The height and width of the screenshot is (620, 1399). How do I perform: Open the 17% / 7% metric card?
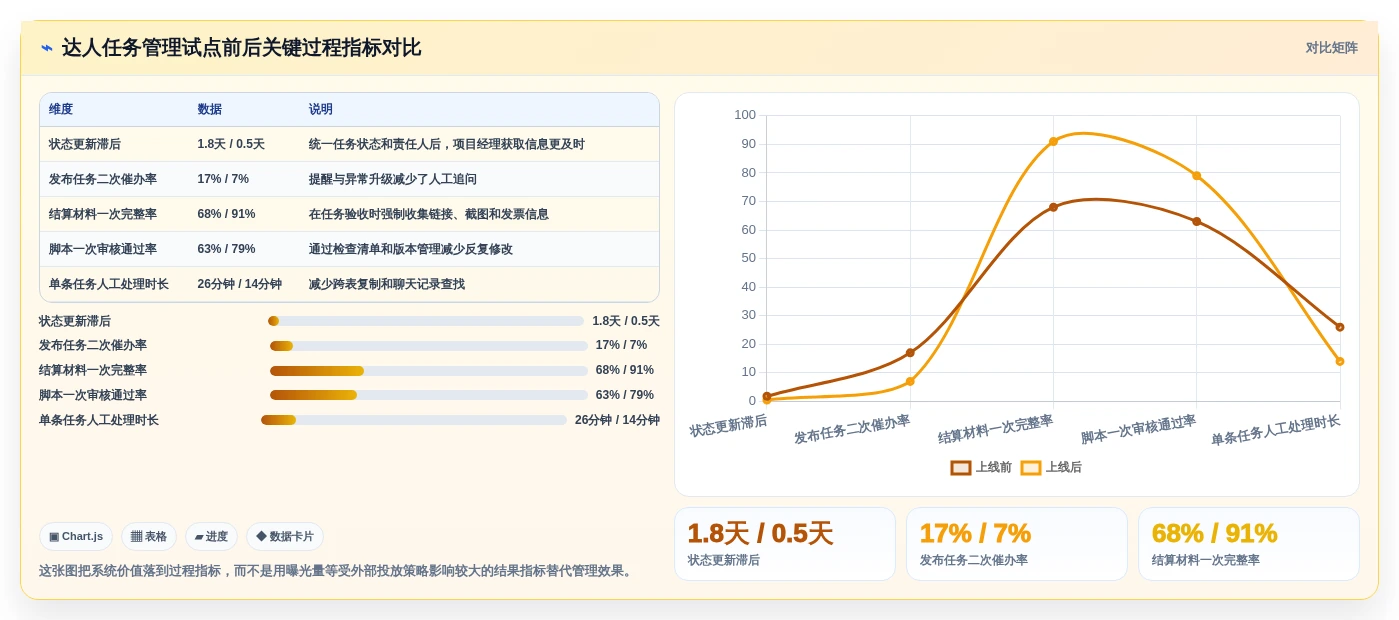(x=1017, y=544)
